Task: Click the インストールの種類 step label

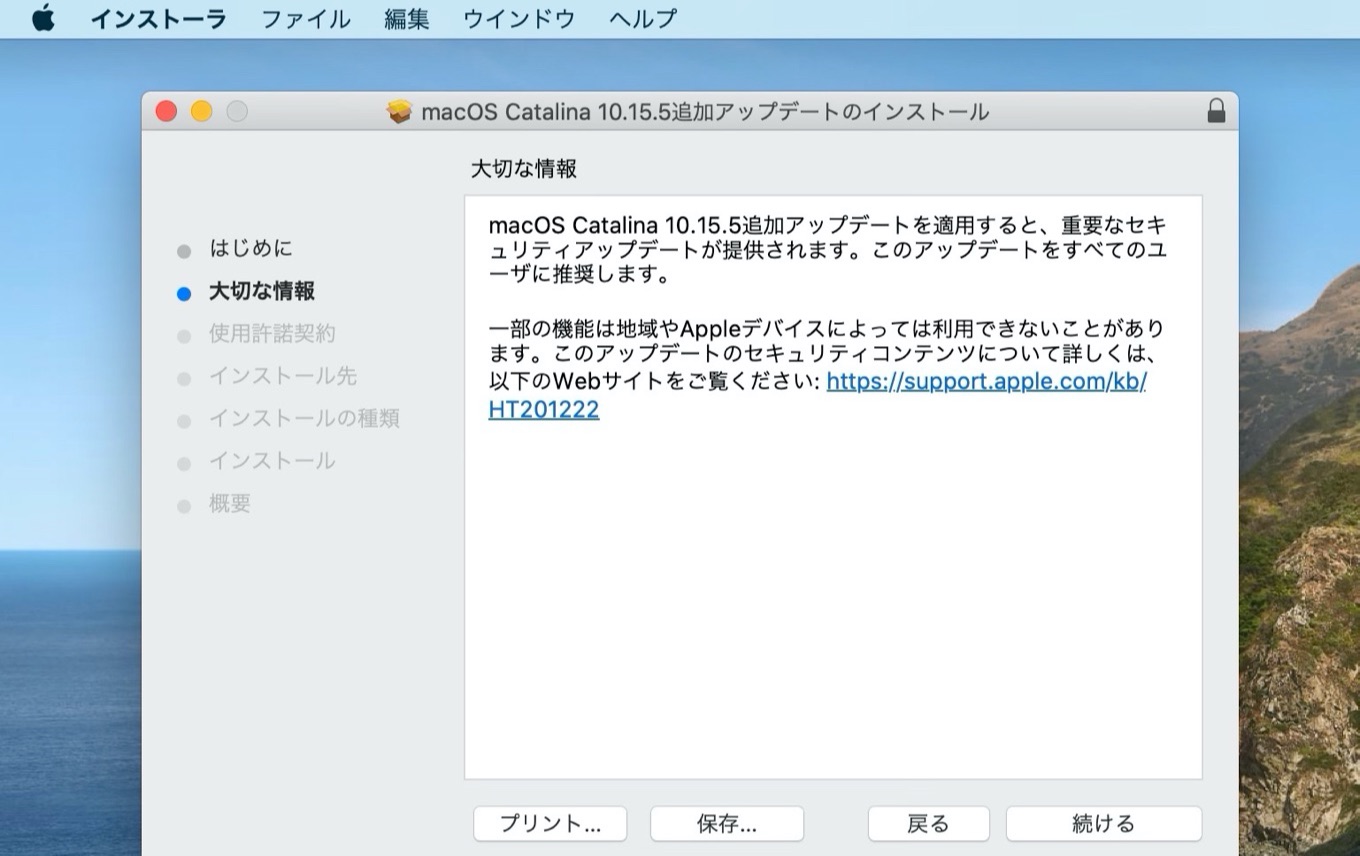Action: click(x=304, y=418)
